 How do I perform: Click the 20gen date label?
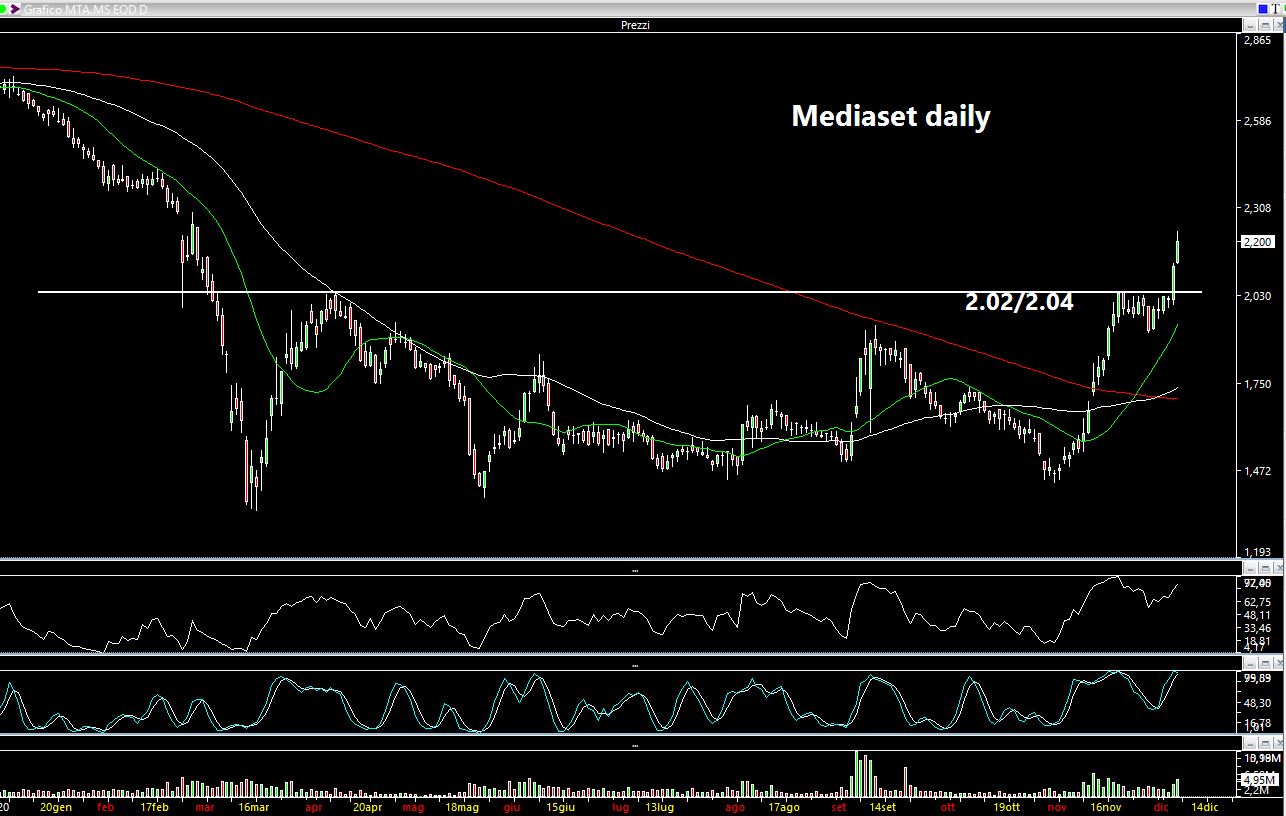coord(56,807)
